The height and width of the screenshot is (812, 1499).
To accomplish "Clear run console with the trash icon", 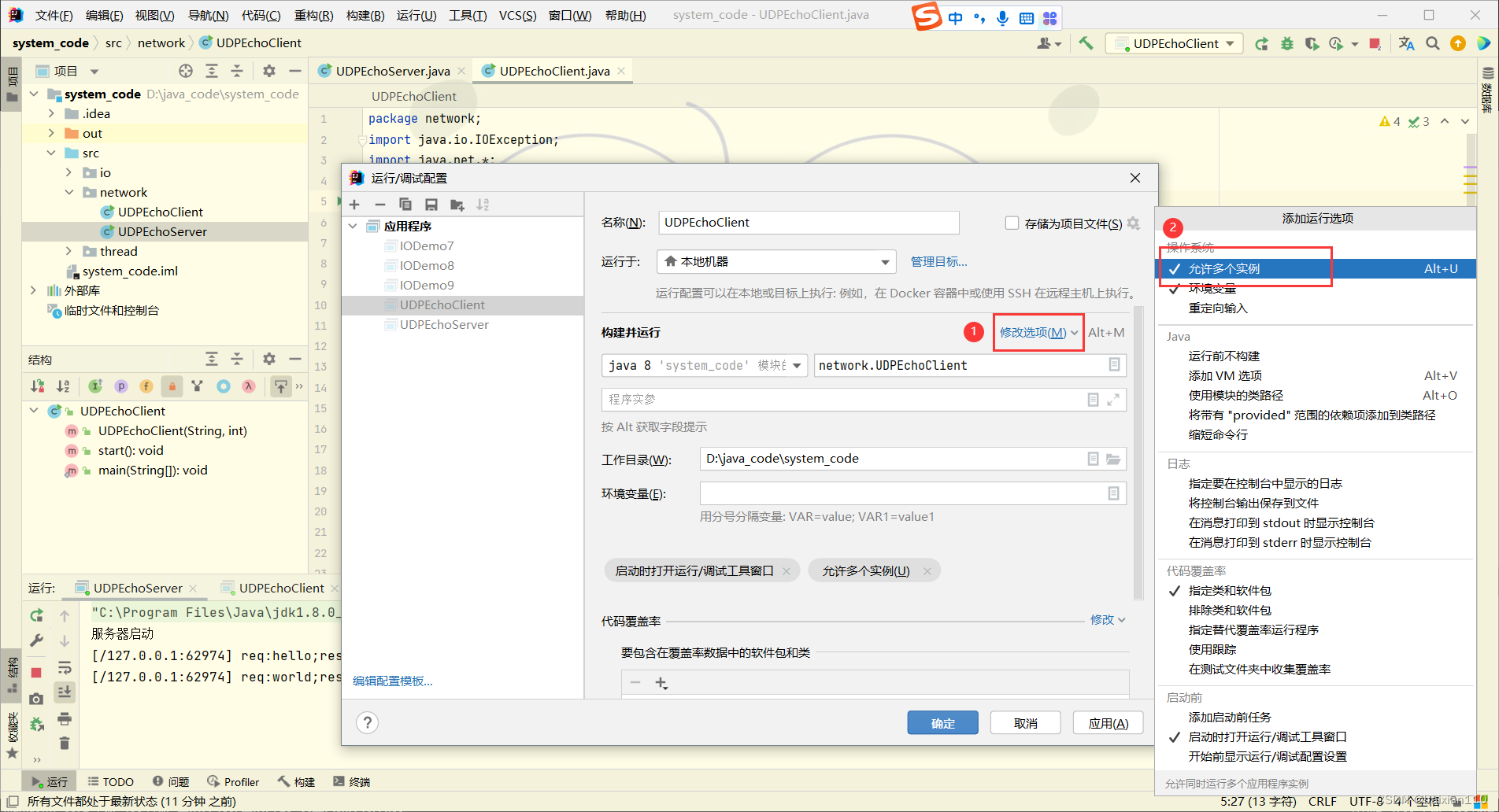I will click(65, 743).
